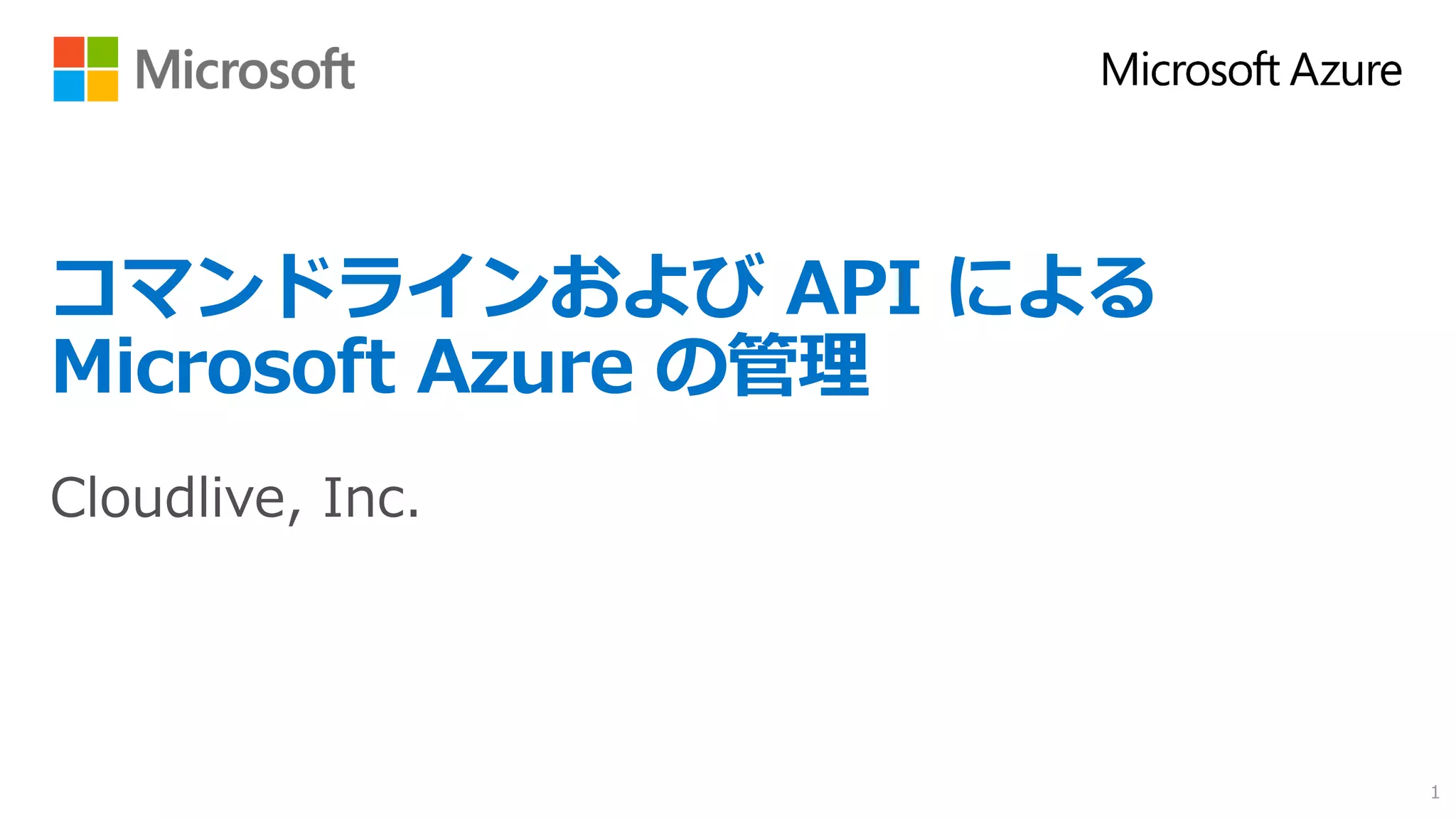Image resolution: width=1456 pixels, height=819 pixels.
Task: Select the word API in the title
Action: point(853,287)
